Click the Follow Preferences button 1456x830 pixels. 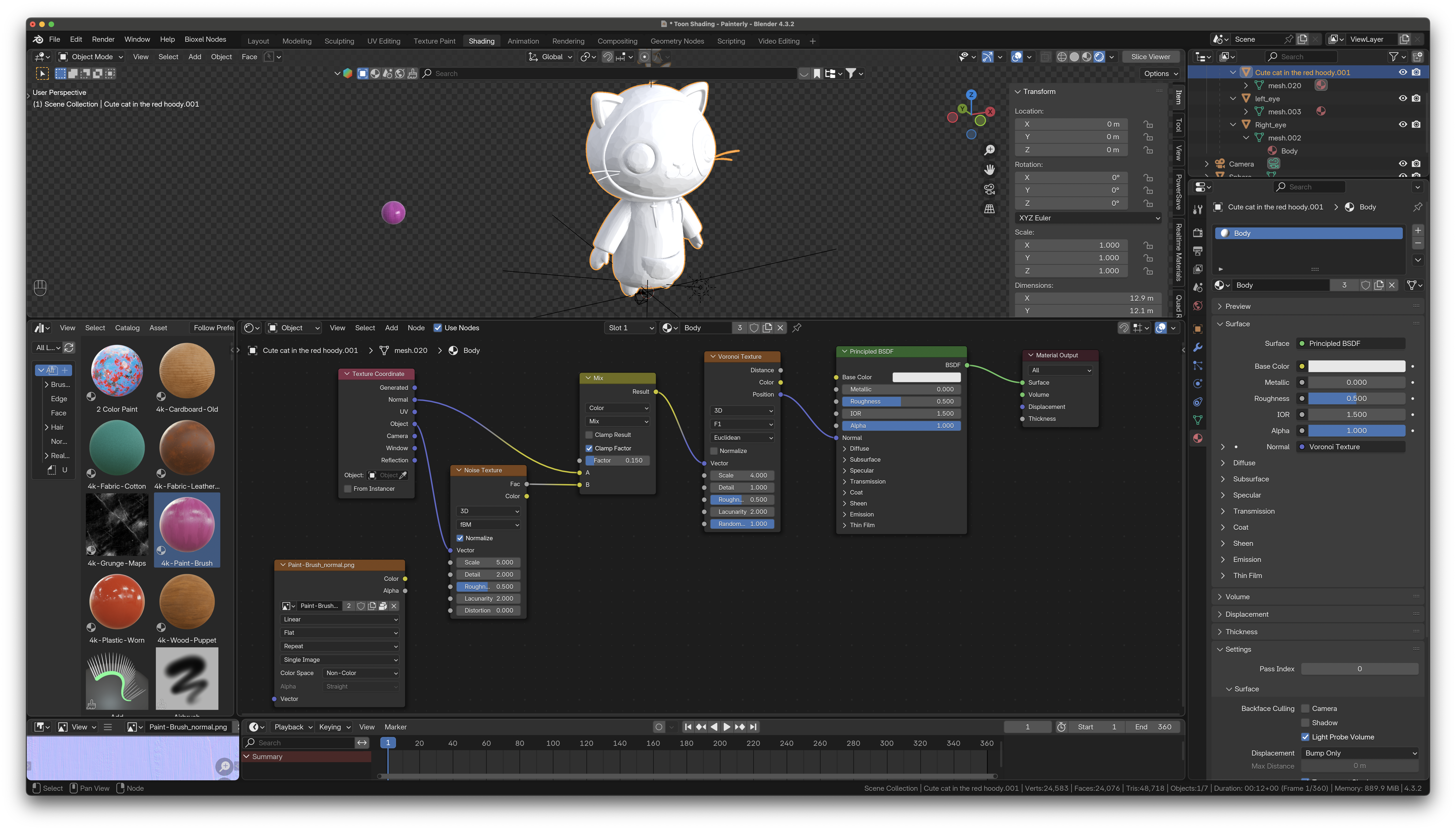(213, 328)
